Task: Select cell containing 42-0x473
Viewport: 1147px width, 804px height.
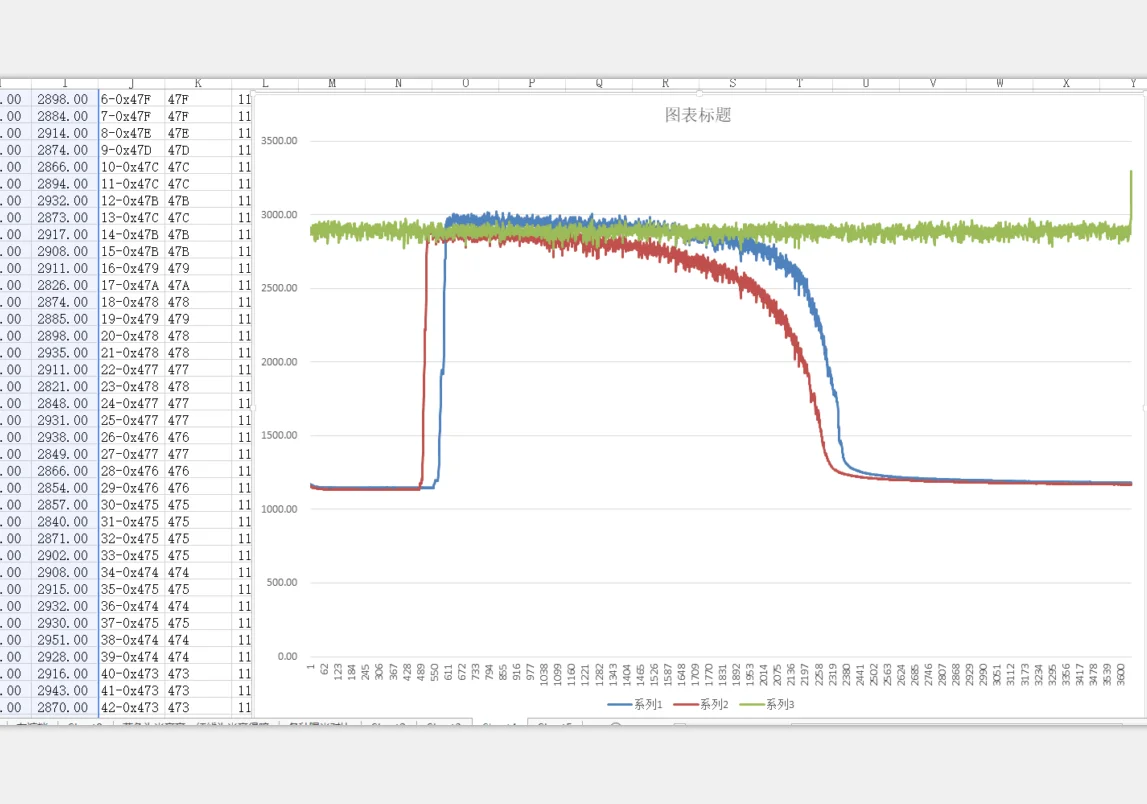Action: (132, 707)
